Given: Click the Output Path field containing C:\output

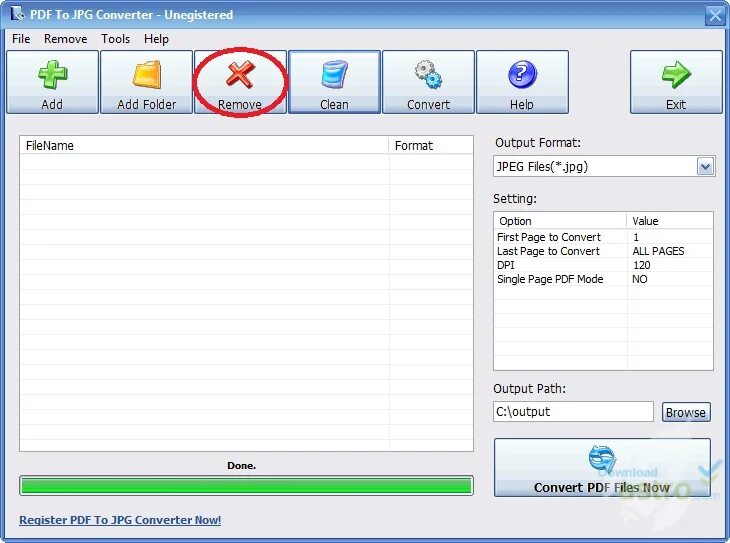Looking at the screenshot, I should pos(573,412).
